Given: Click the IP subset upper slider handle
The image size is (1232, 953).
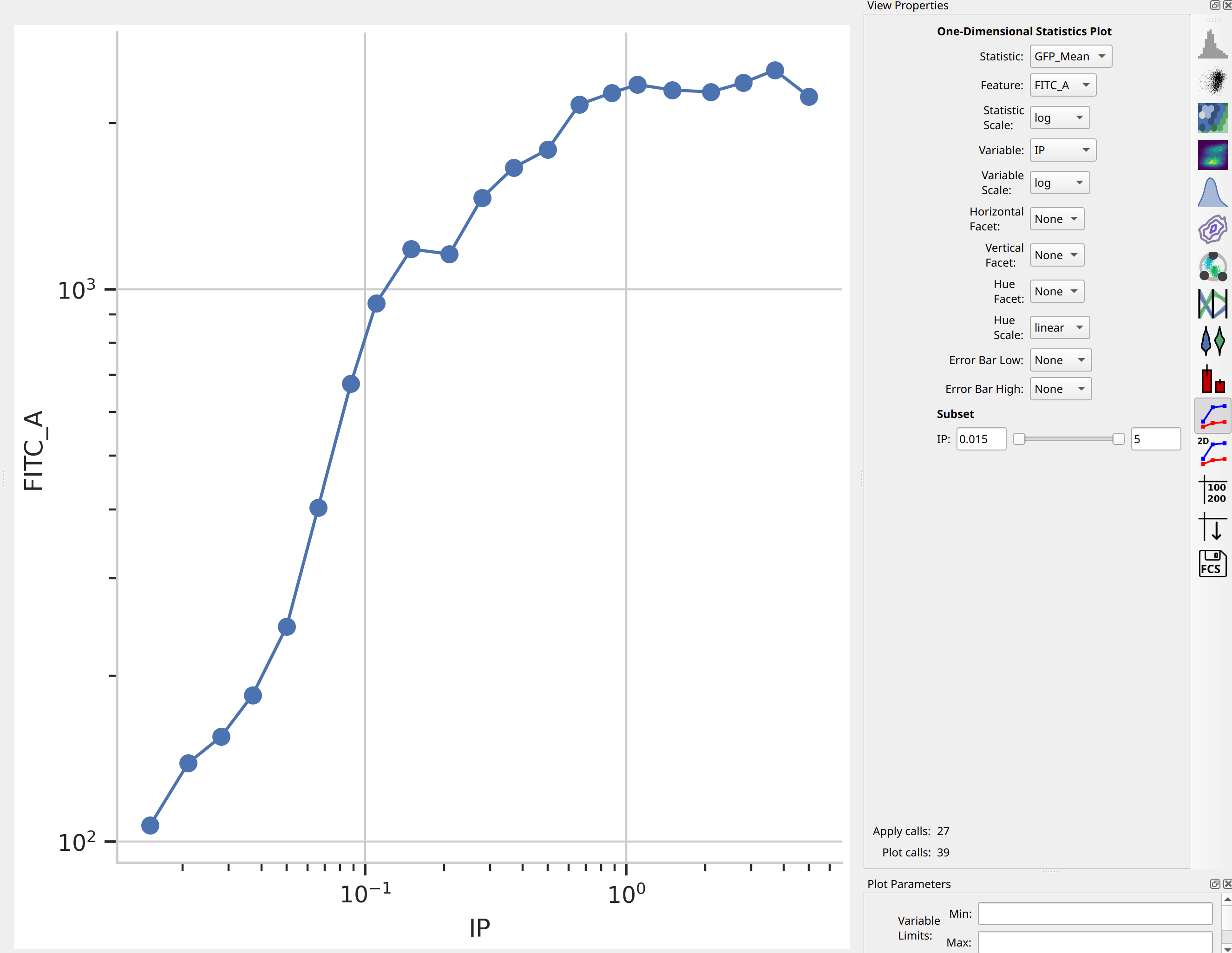Looking at the screenshot, I should tap(1118, 439).
